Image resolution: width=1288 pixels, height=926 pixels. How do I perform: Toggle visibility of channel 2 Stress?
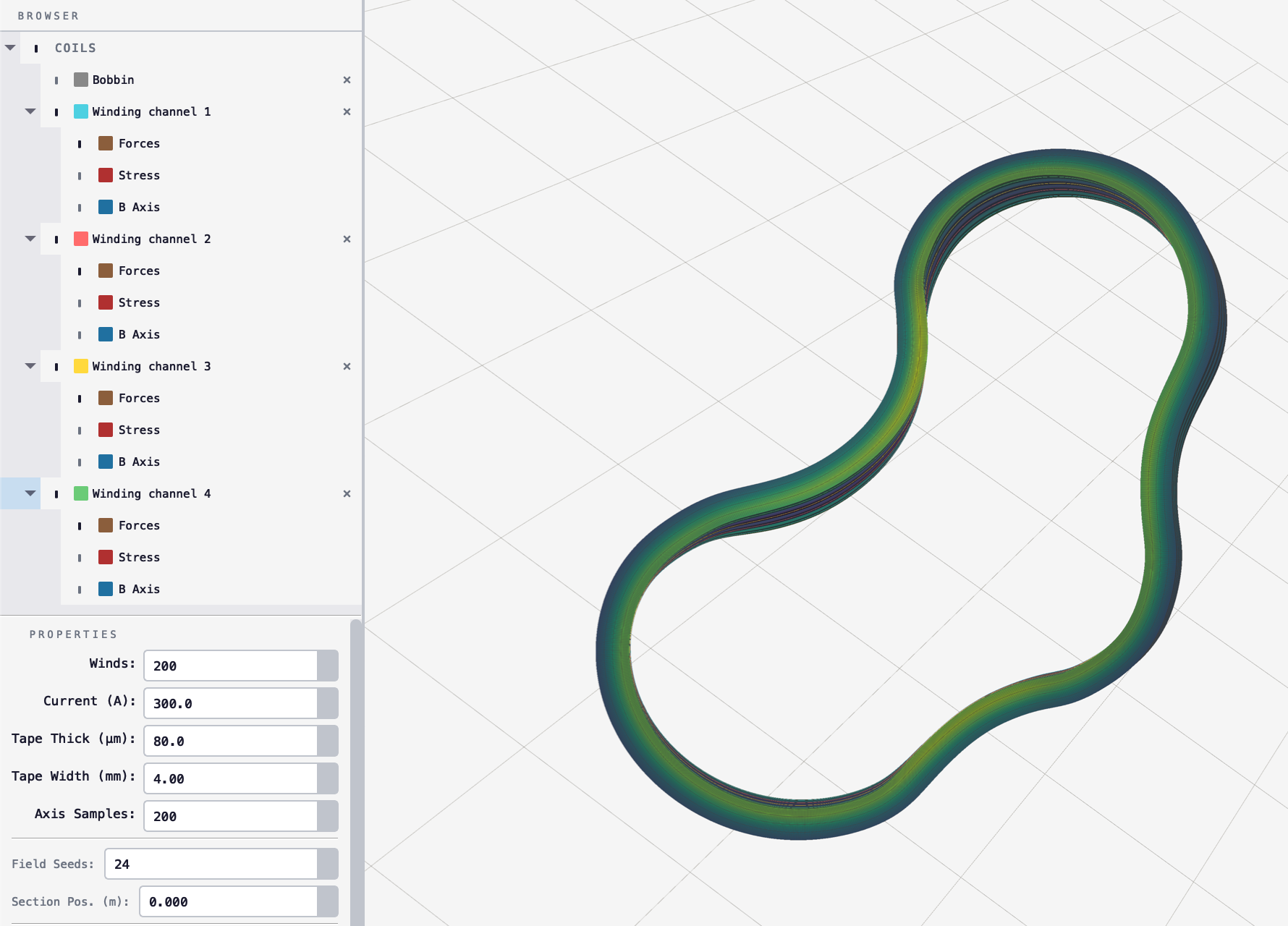(80, 303)
